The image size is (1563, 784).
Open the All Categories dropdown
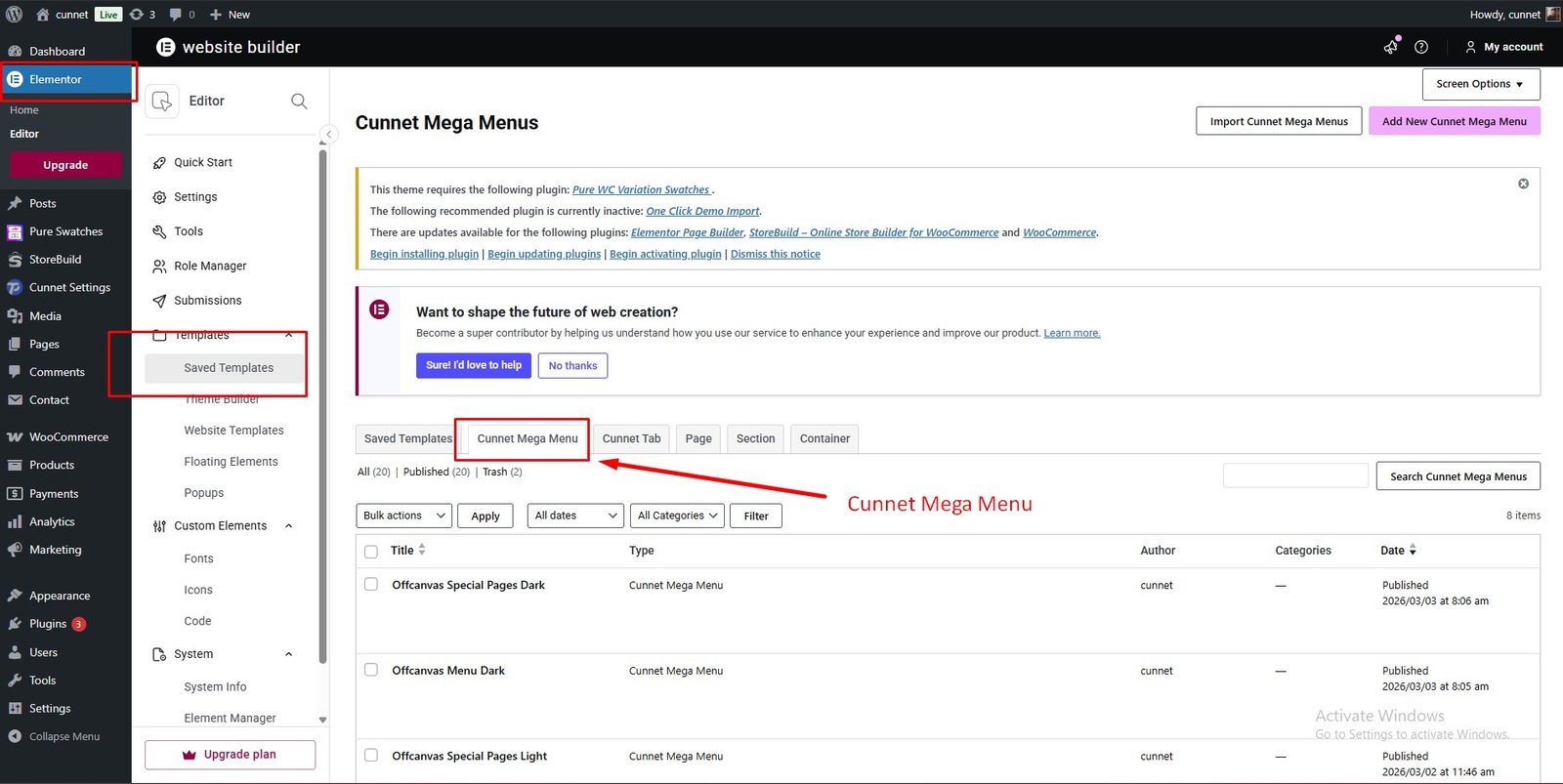(x=678, y=516)
